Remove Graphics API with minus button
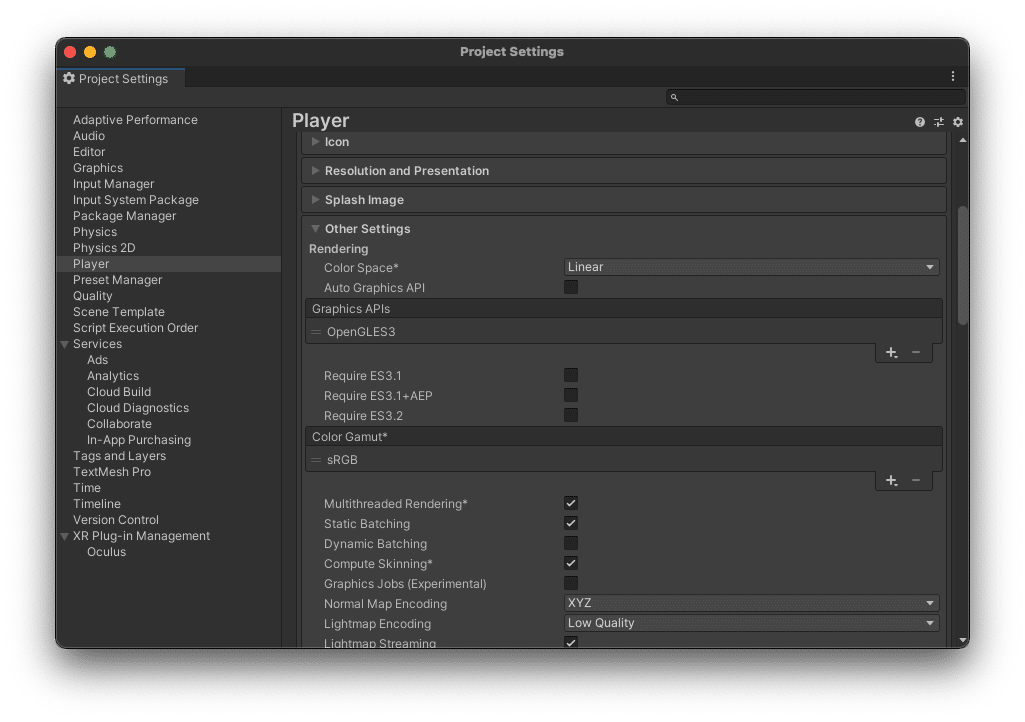 916,352
